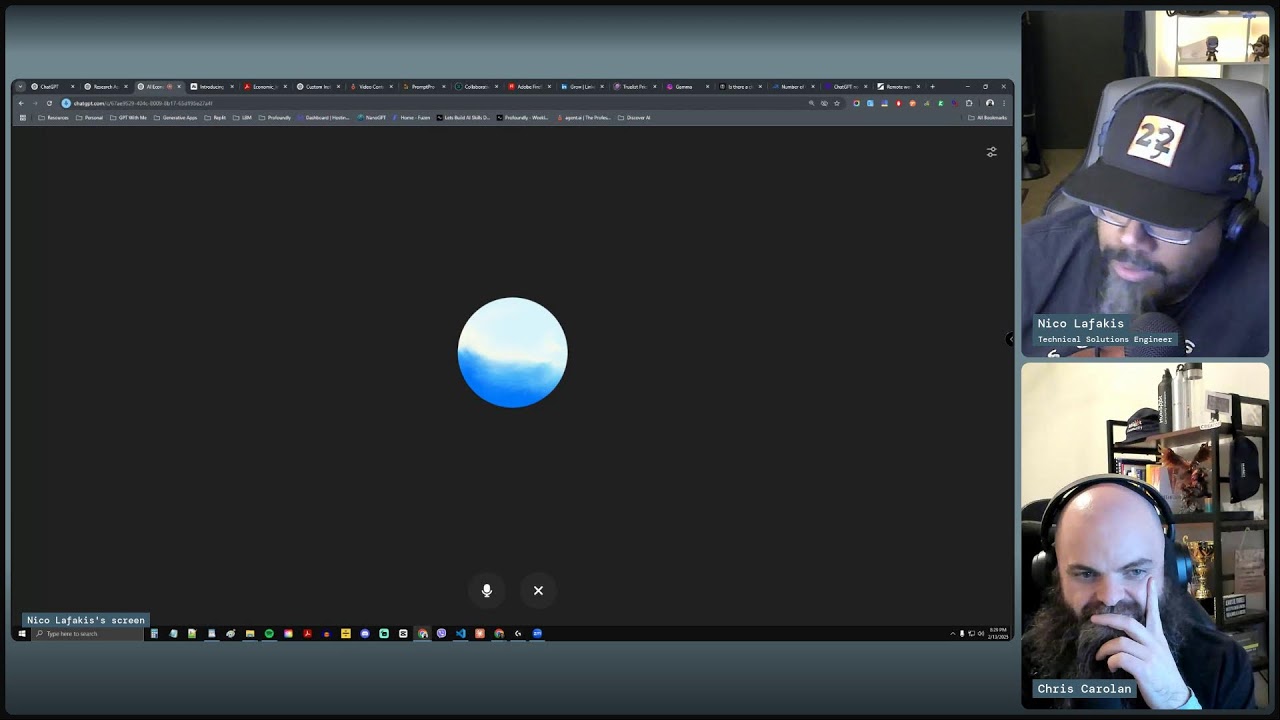Open the NanoGPT bookmark

(372, 118)
